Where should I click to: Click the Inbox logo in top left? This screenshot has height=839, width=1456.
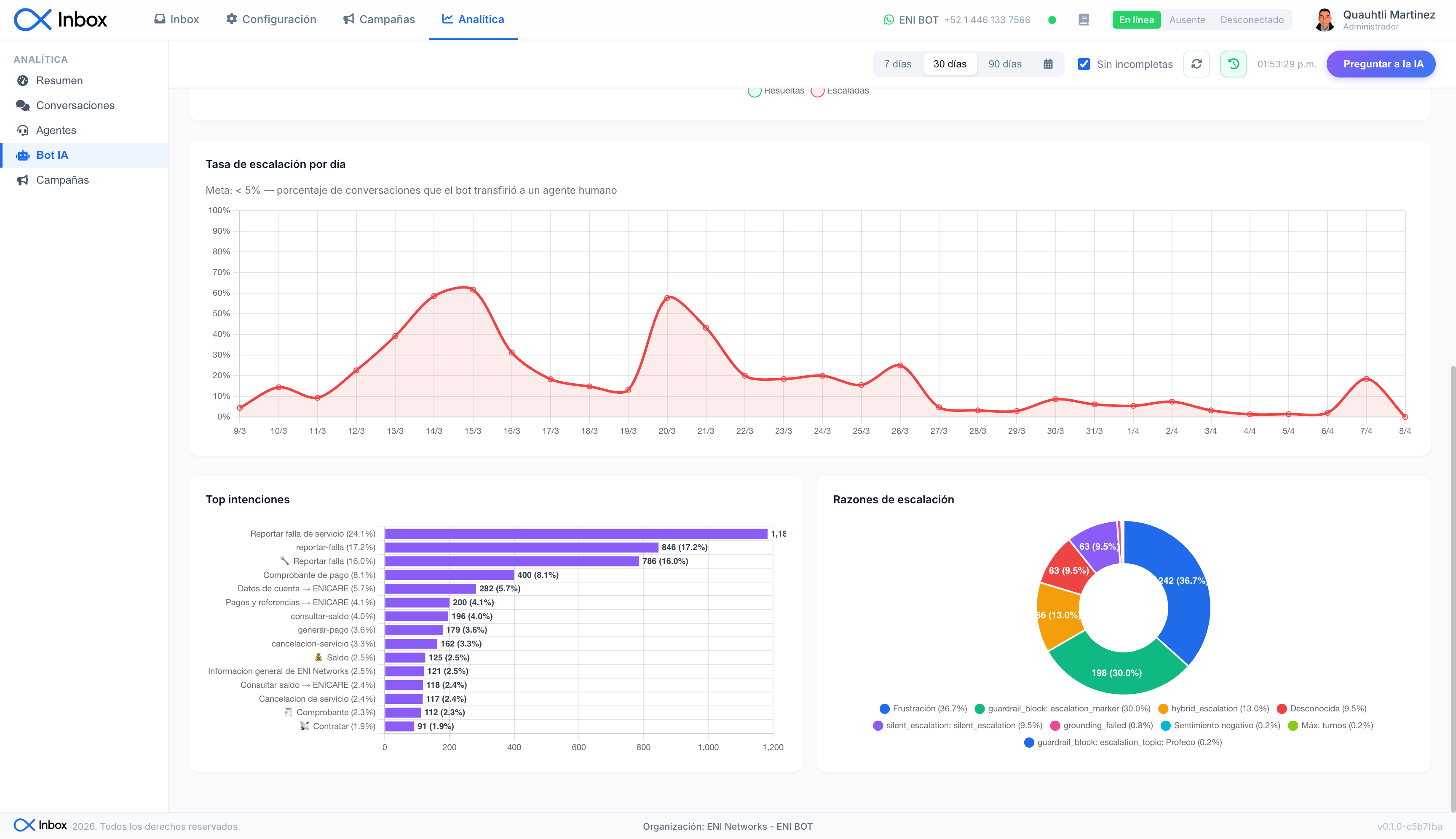[x=61, y=20]
